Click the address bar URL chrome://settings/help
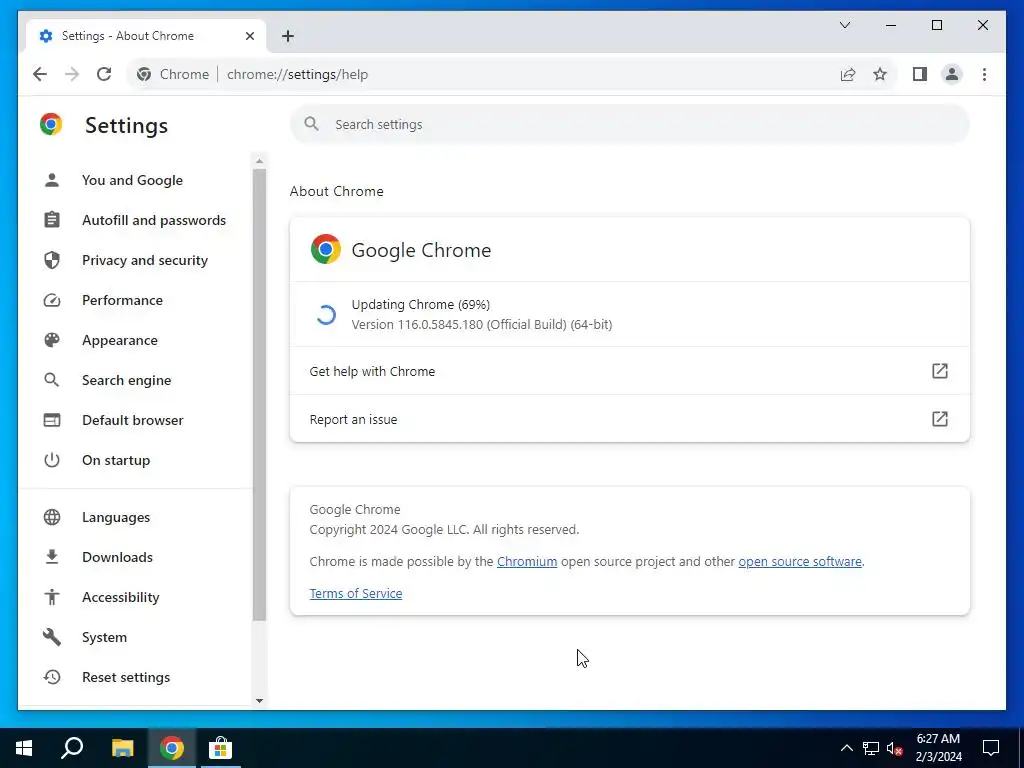This screenshot has width=1024, height=768. coord(297,74)
